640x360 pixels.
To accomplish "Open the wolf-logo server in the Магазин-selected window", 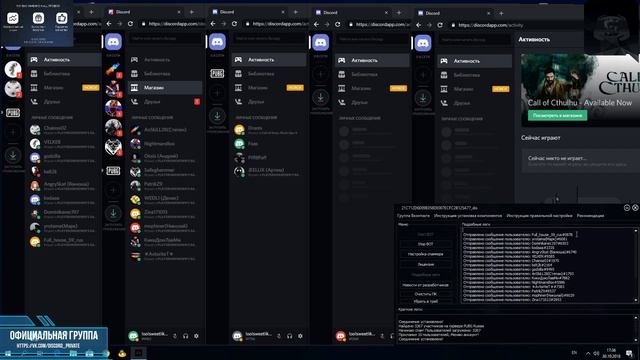I will click(x=113, y=147).
